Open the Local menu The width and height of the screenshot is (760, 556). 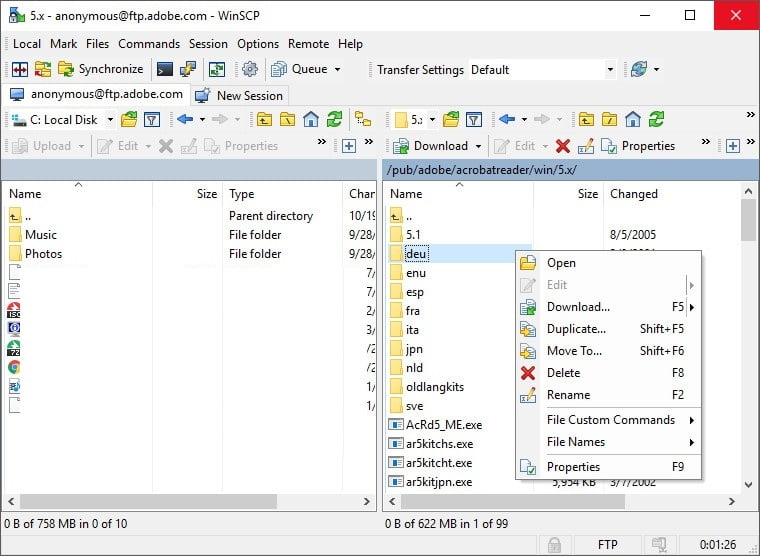(x=27, y=44)
